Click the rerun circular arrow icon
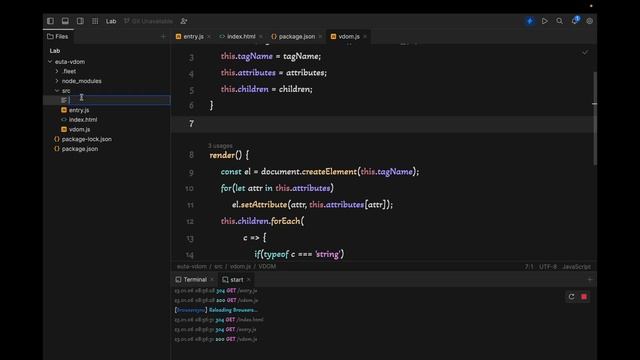The image size is (640, 360). point(571,297)
